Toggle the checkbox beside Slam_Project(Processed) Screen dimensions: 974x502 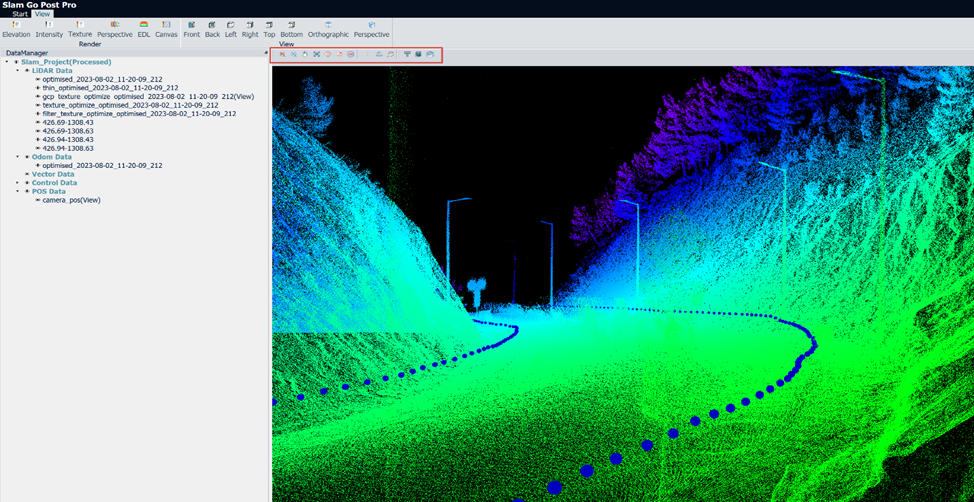(16, 62)
